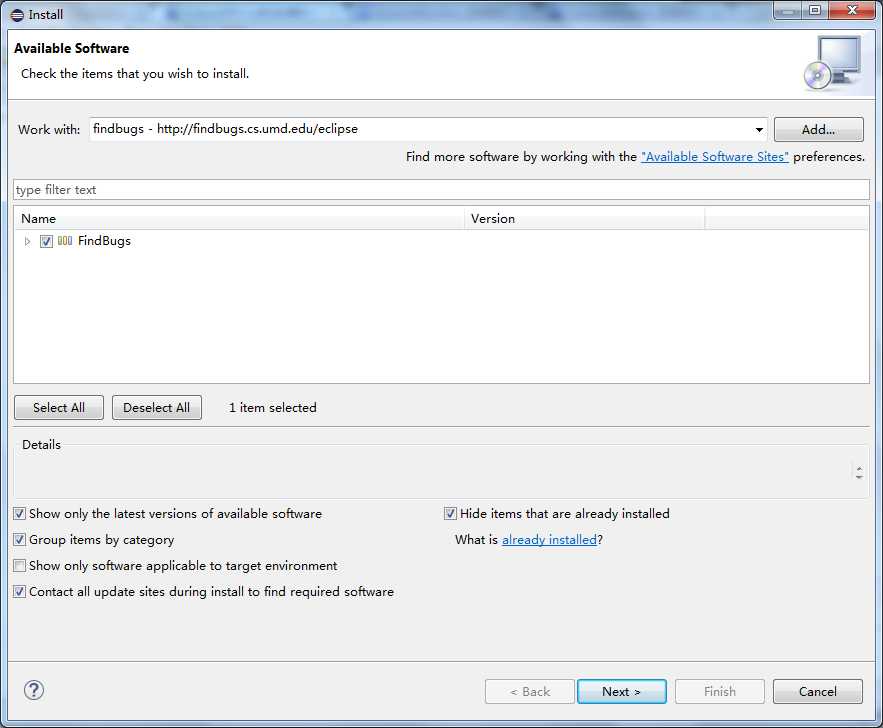883x728 pixels.
Task: Click the Name column header
Action: (x=239, y=218)
